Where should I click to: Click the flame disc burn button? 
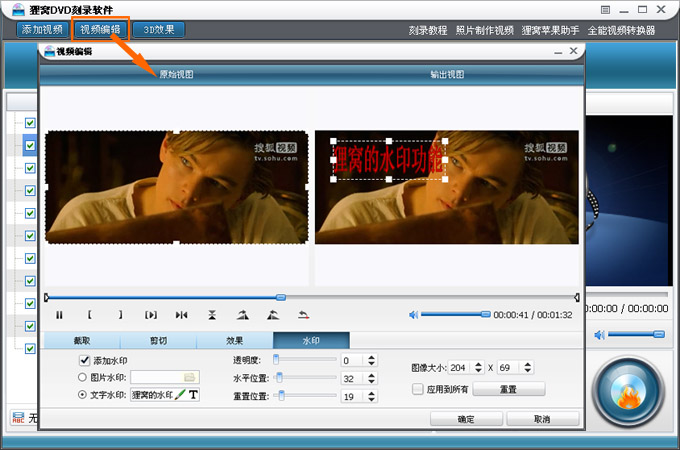coord(628,392)
